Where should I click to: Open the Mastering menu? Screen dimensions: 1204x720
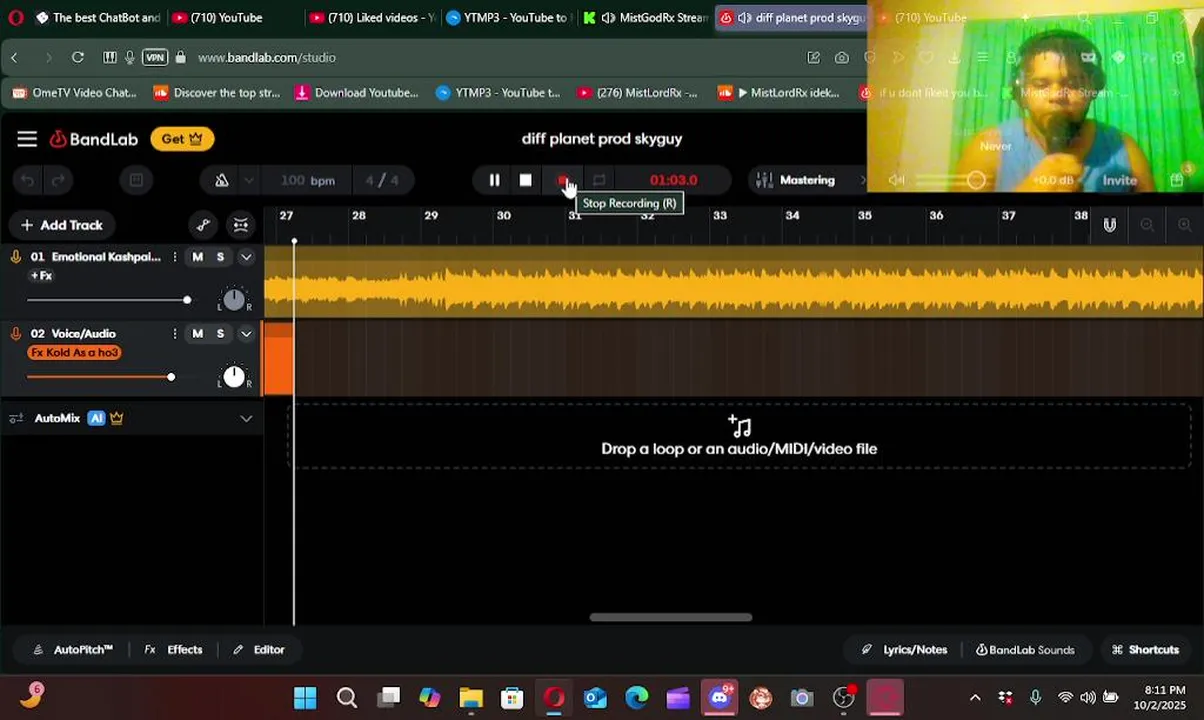[x=808, y=180]
